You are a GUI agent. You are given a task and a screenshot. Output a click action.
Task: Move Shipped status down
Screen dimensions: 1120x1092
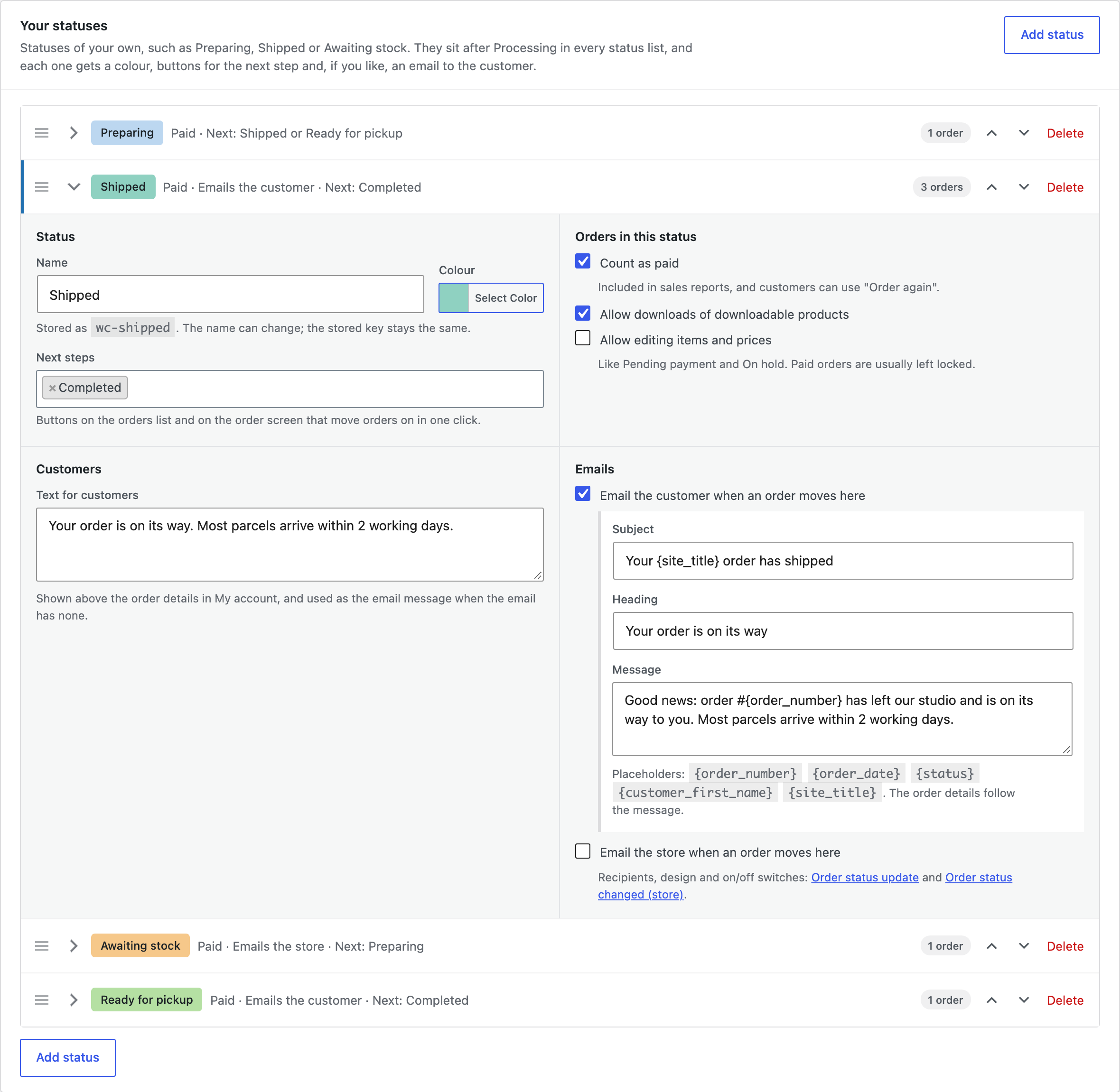[1024, 187]
